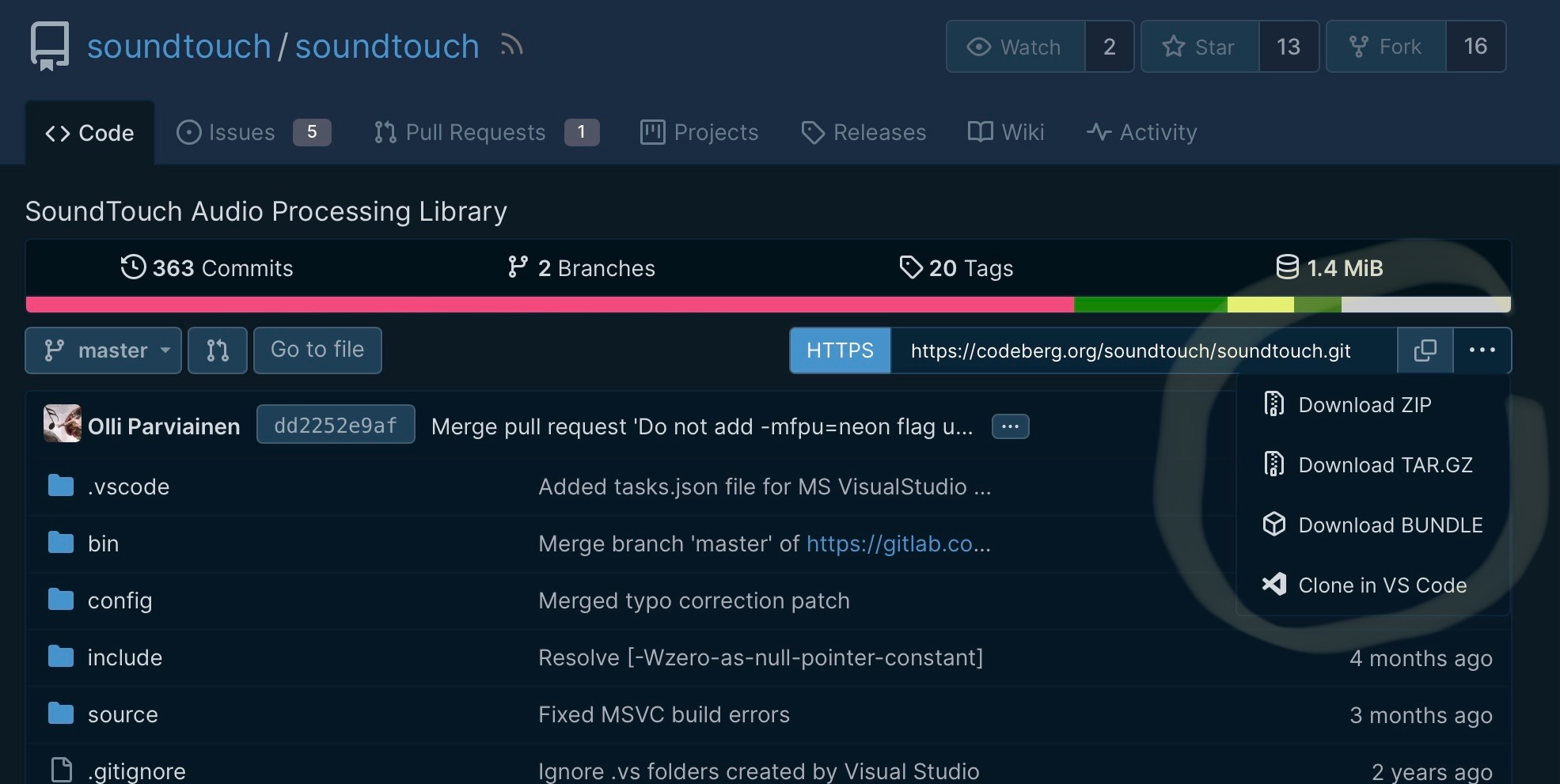This screenshot has width=1560, height=784.
Task: Open the source folder
Action: click(x=123, y=714)
